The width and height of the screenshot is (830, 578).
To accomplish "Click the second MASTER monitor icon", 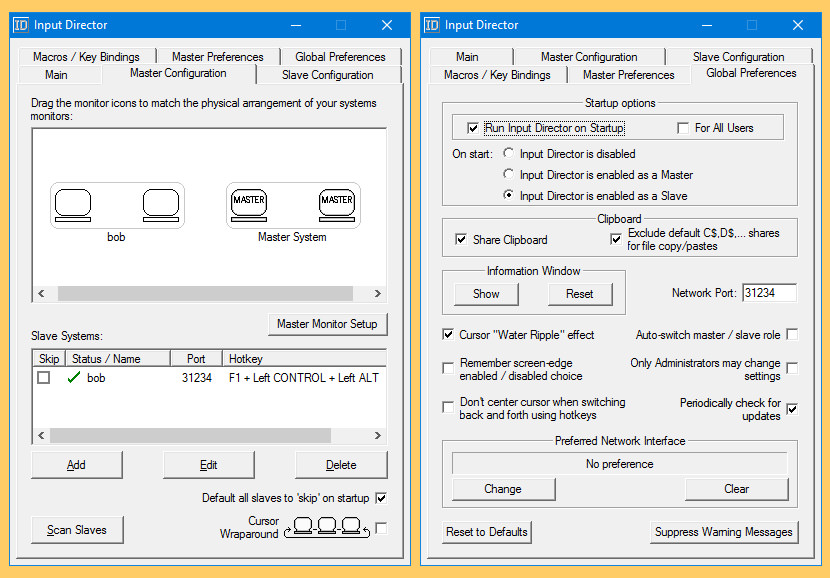I will [x=337, y=202].
